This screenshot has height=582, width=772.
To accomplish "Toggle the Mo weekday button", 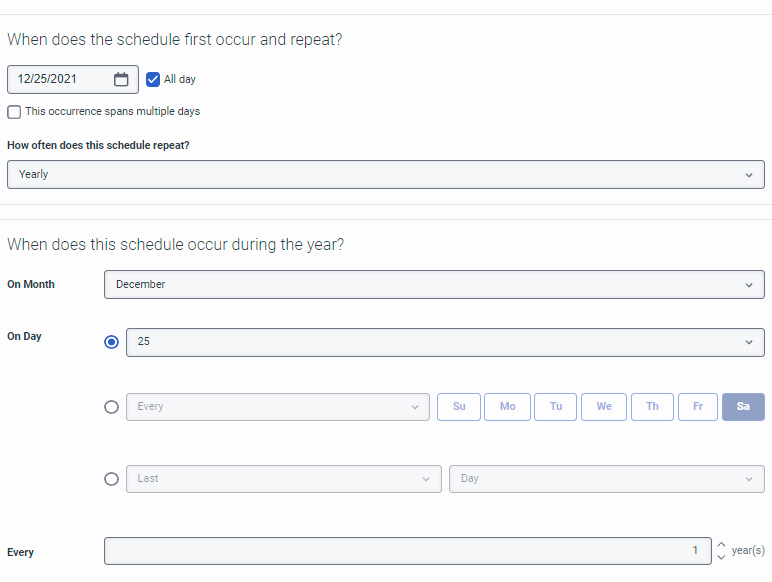I will (x=507, y=407).
